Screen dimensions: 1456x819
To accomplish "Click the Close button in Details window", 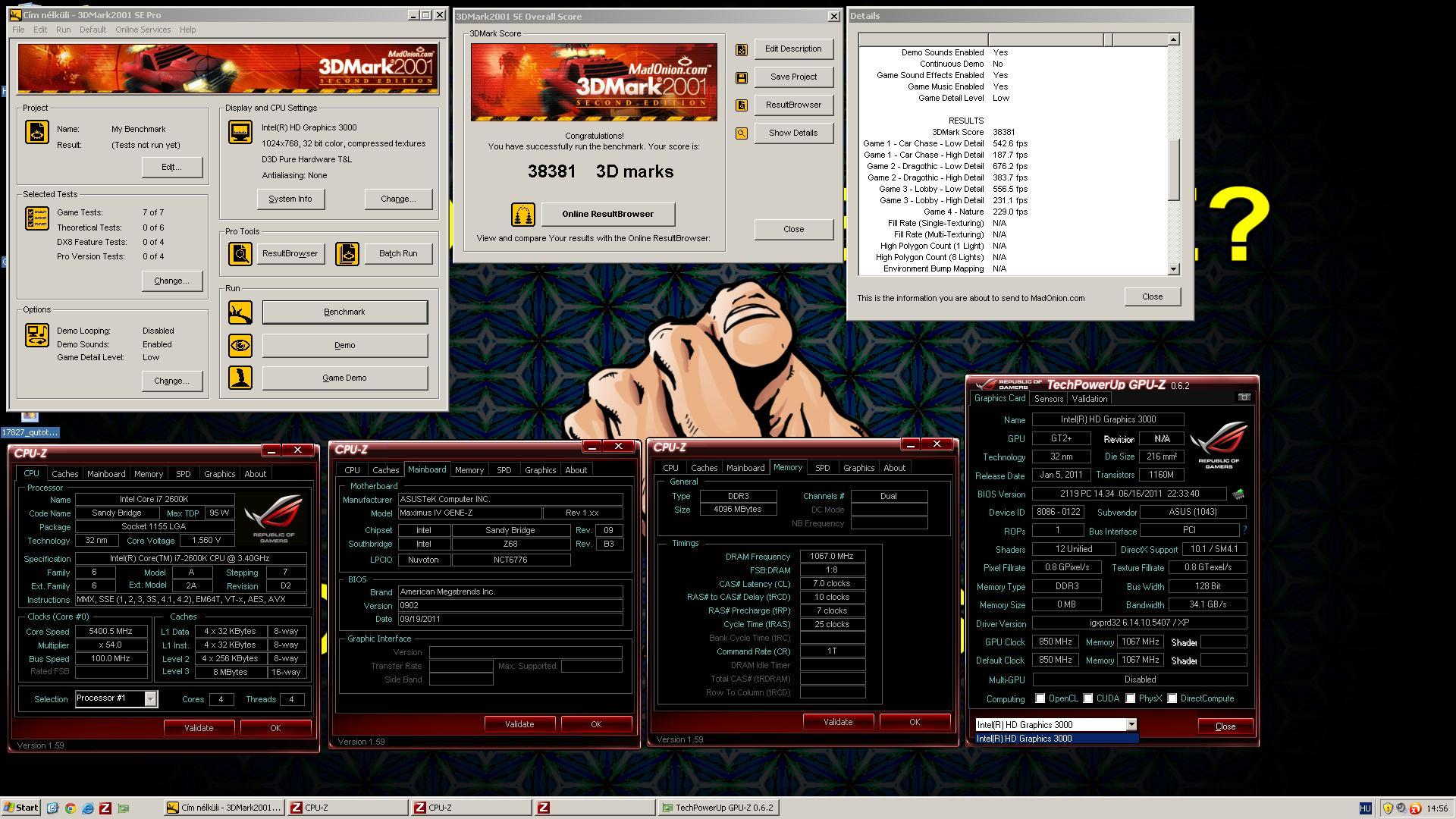I will click(1152, 297).
